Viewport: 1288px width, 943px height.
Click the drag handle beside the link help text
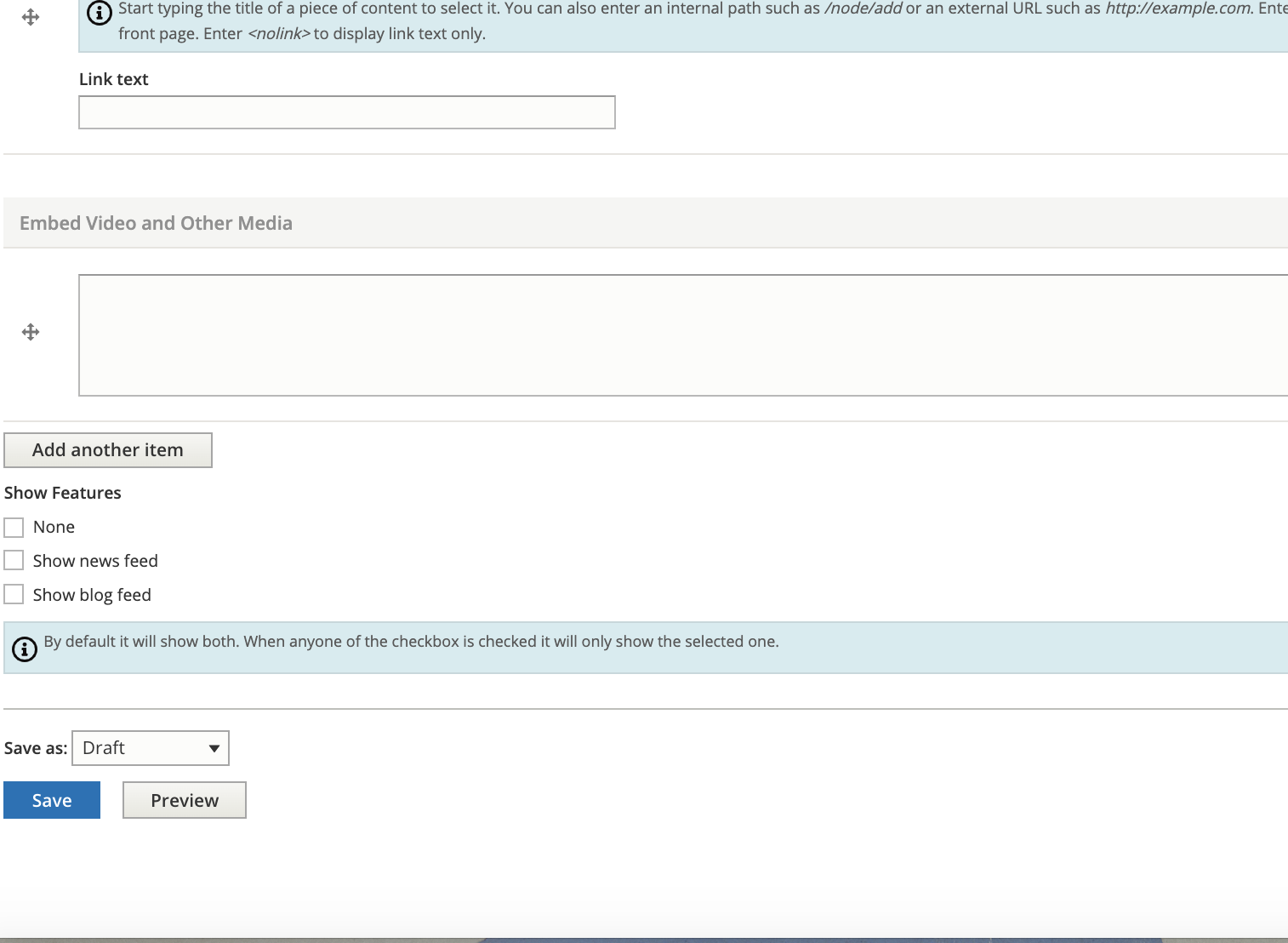(31, 16)
